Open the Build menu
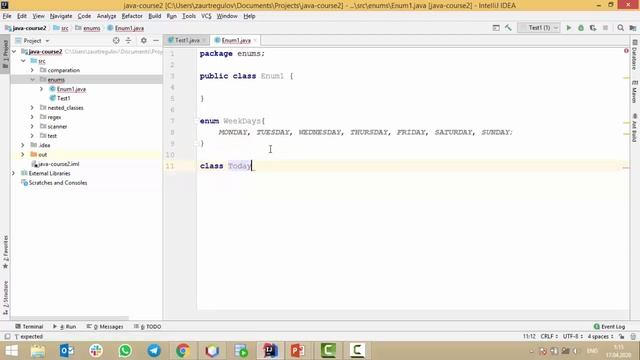This screenshot has height=360, width=640. [154, 16]
